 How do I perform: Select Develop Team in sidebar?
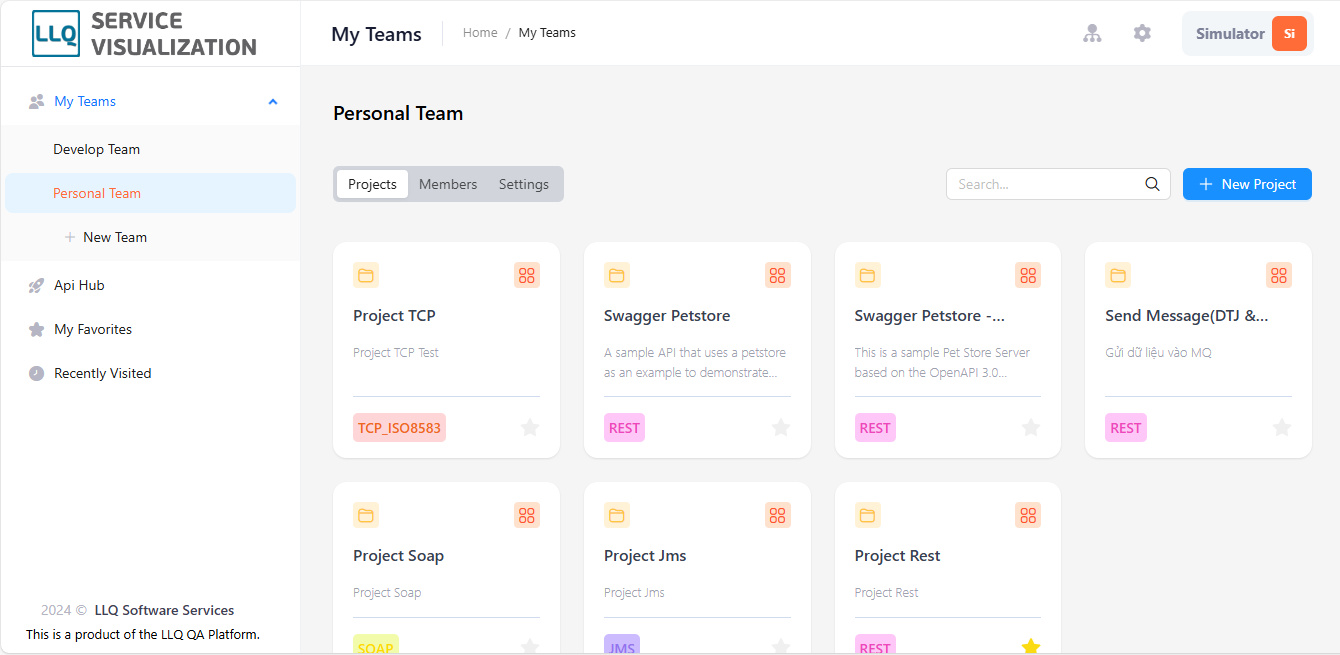coord(97,149)
